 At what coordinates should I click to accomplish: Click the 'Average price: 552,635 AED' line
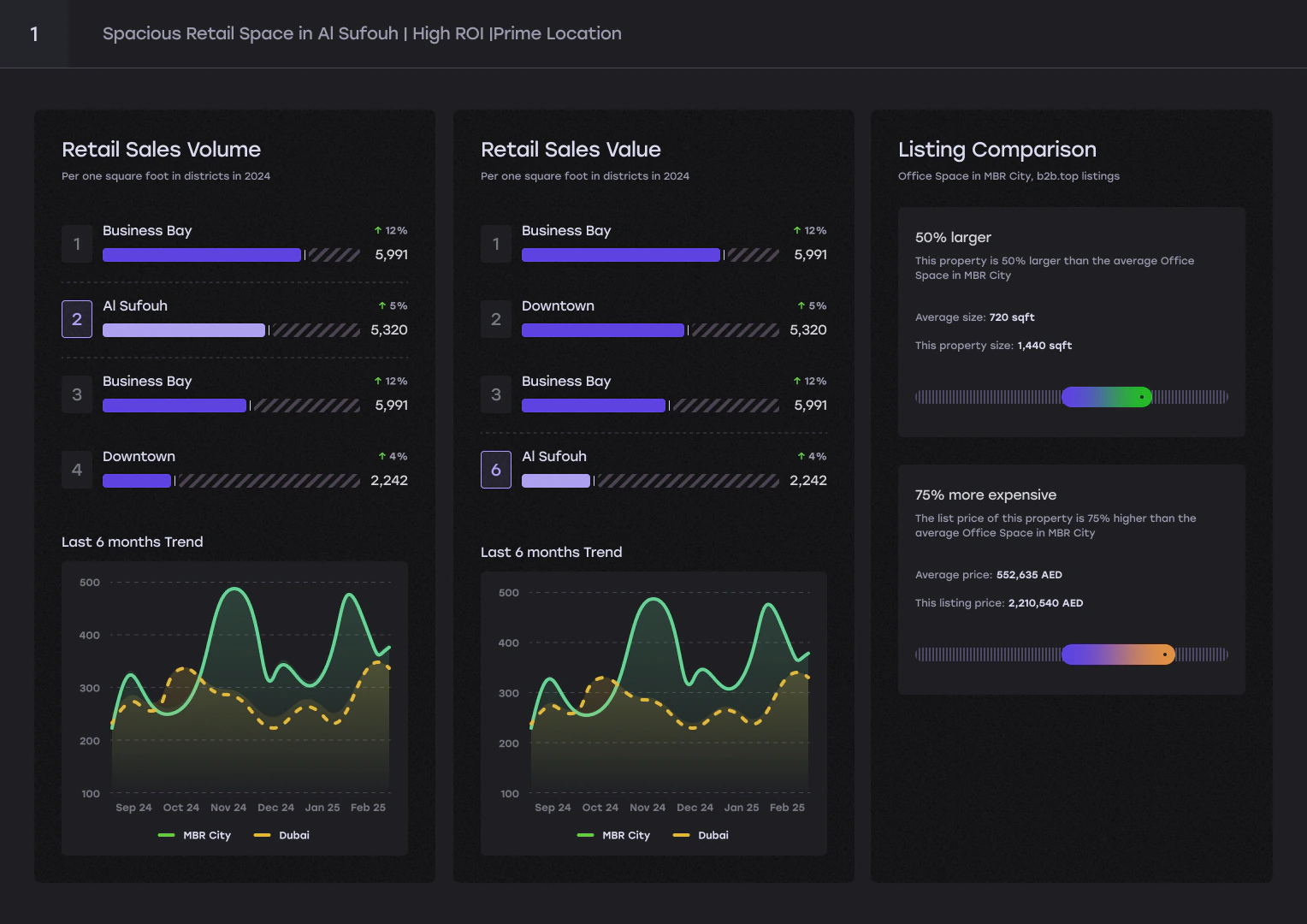(989, 575)
